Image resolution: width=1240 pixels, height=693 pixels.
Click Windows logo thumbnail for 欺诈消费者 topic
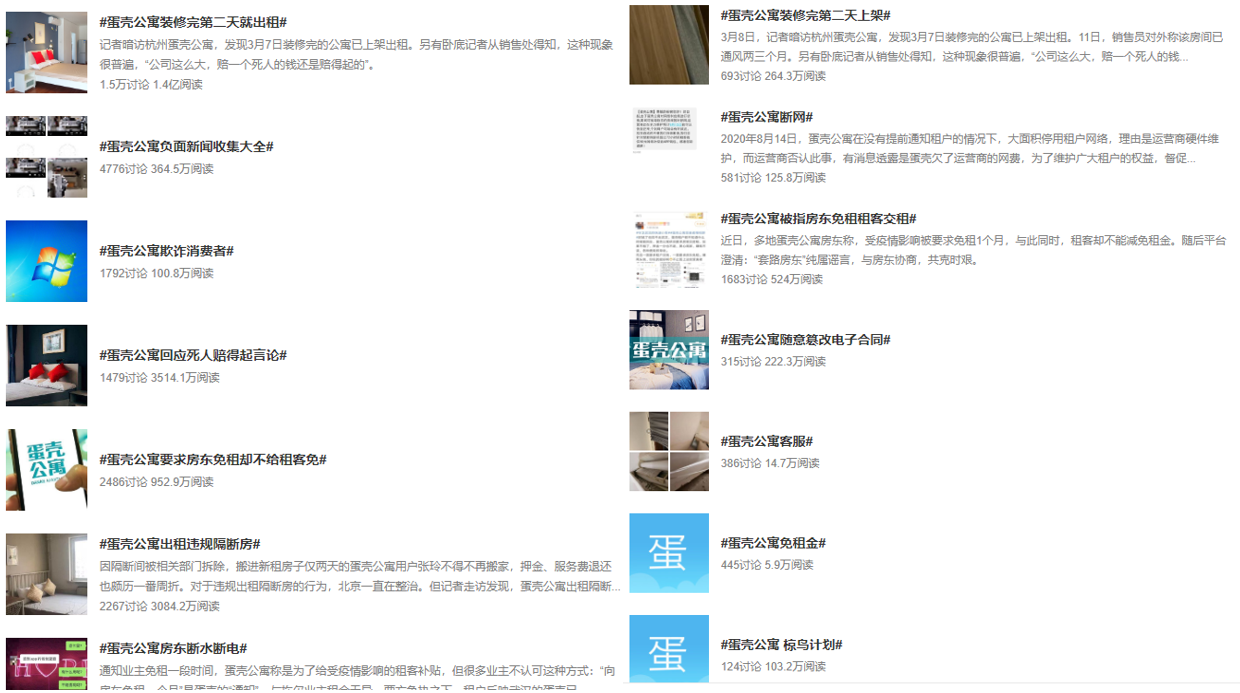tap(46, 261)
